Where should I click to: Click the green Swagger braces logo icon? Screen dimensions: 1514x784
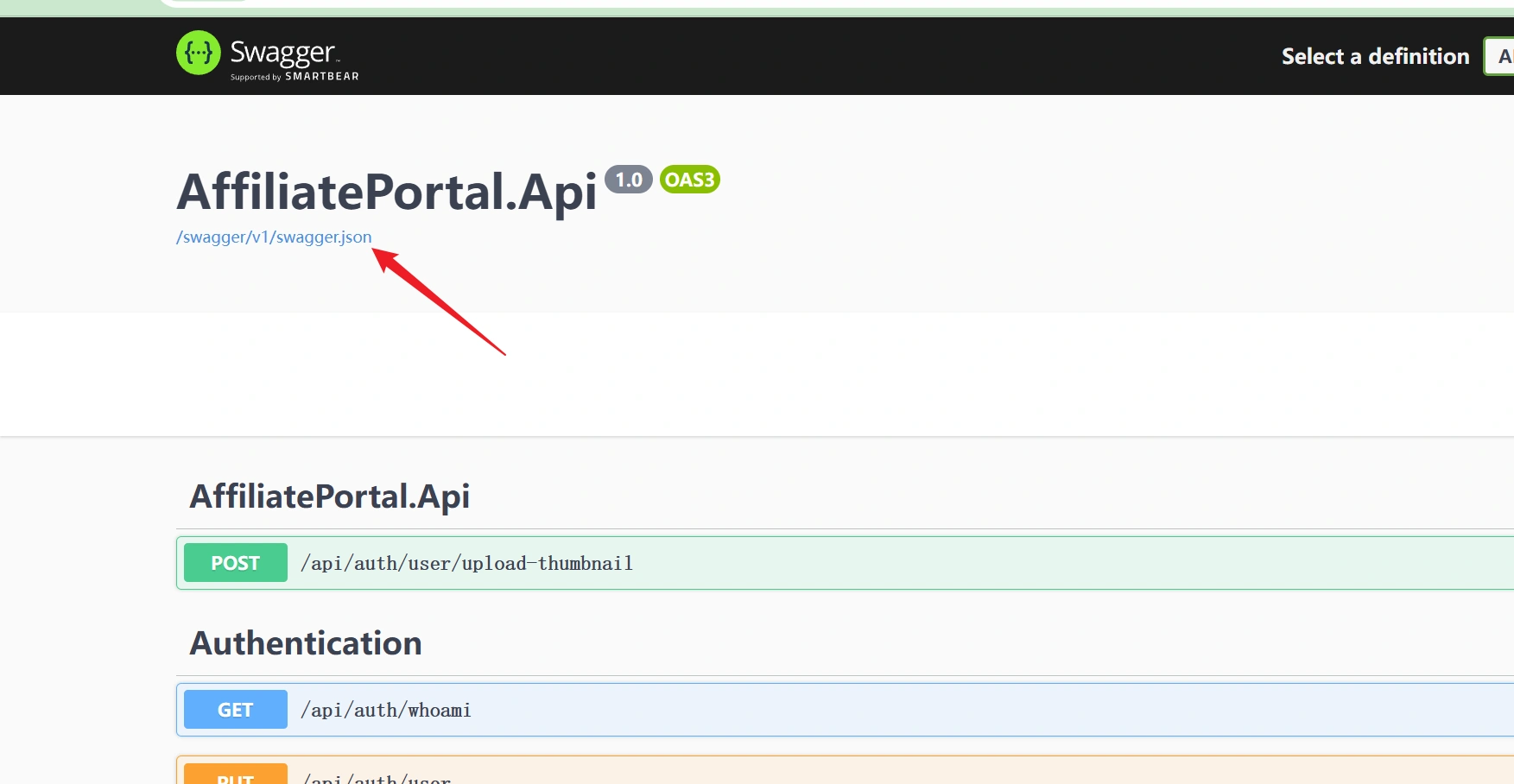pos(198,53)
